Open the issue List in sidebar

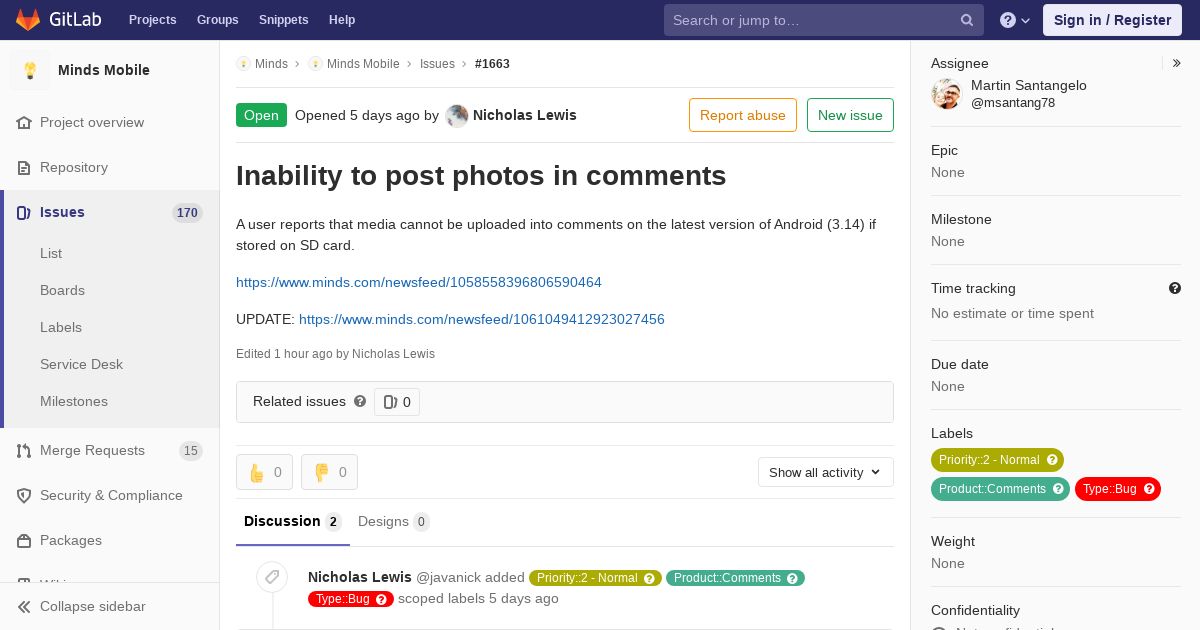51,253
